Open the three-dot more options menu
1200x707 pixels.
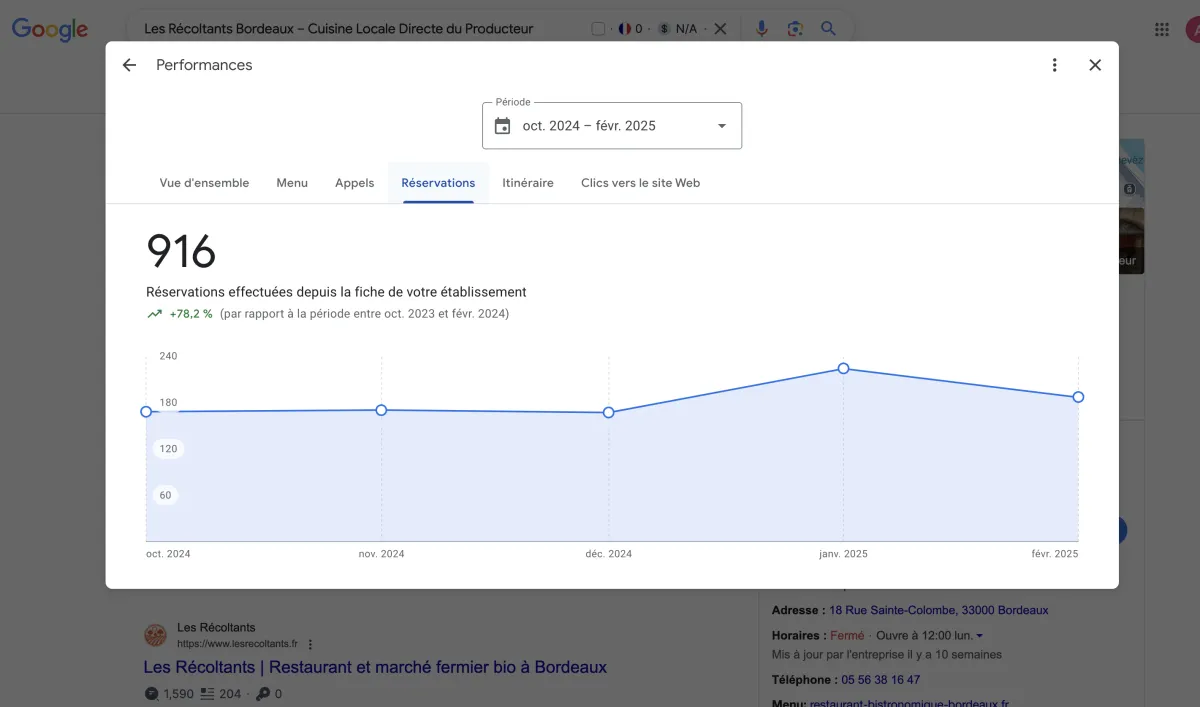pos(1054,65)
